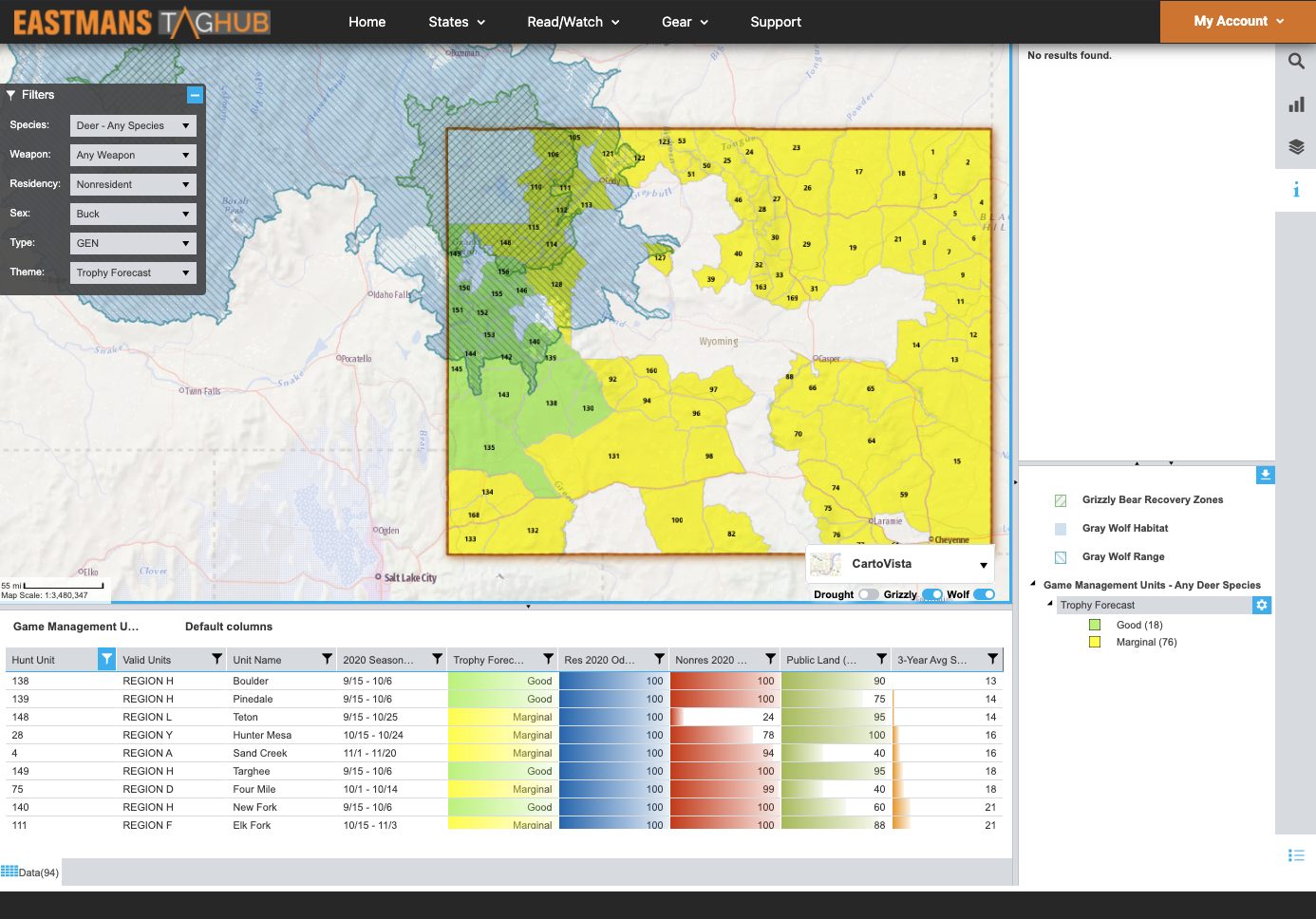Click the legend list icon
The width and height of the screenshot is (1316, 919).
click(x=1295, y=855)
